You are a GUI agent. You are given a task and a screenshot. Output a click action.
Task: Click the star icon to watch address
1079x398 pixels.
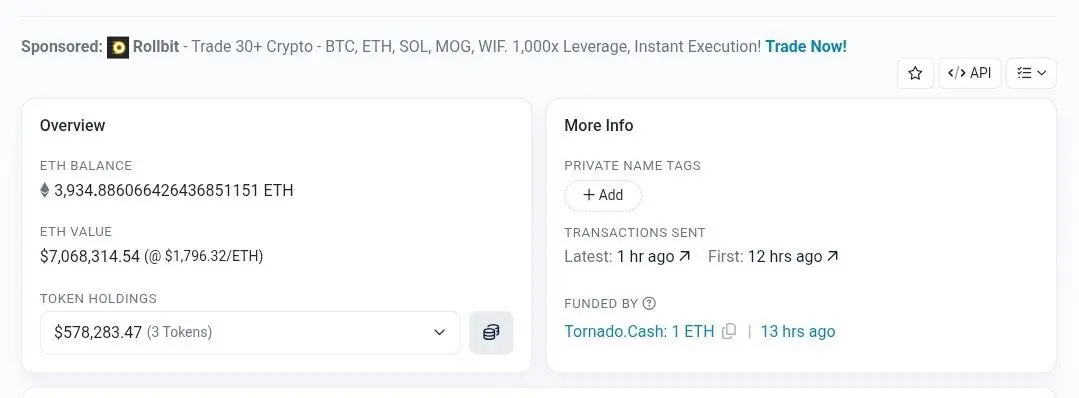coord(915,73)
